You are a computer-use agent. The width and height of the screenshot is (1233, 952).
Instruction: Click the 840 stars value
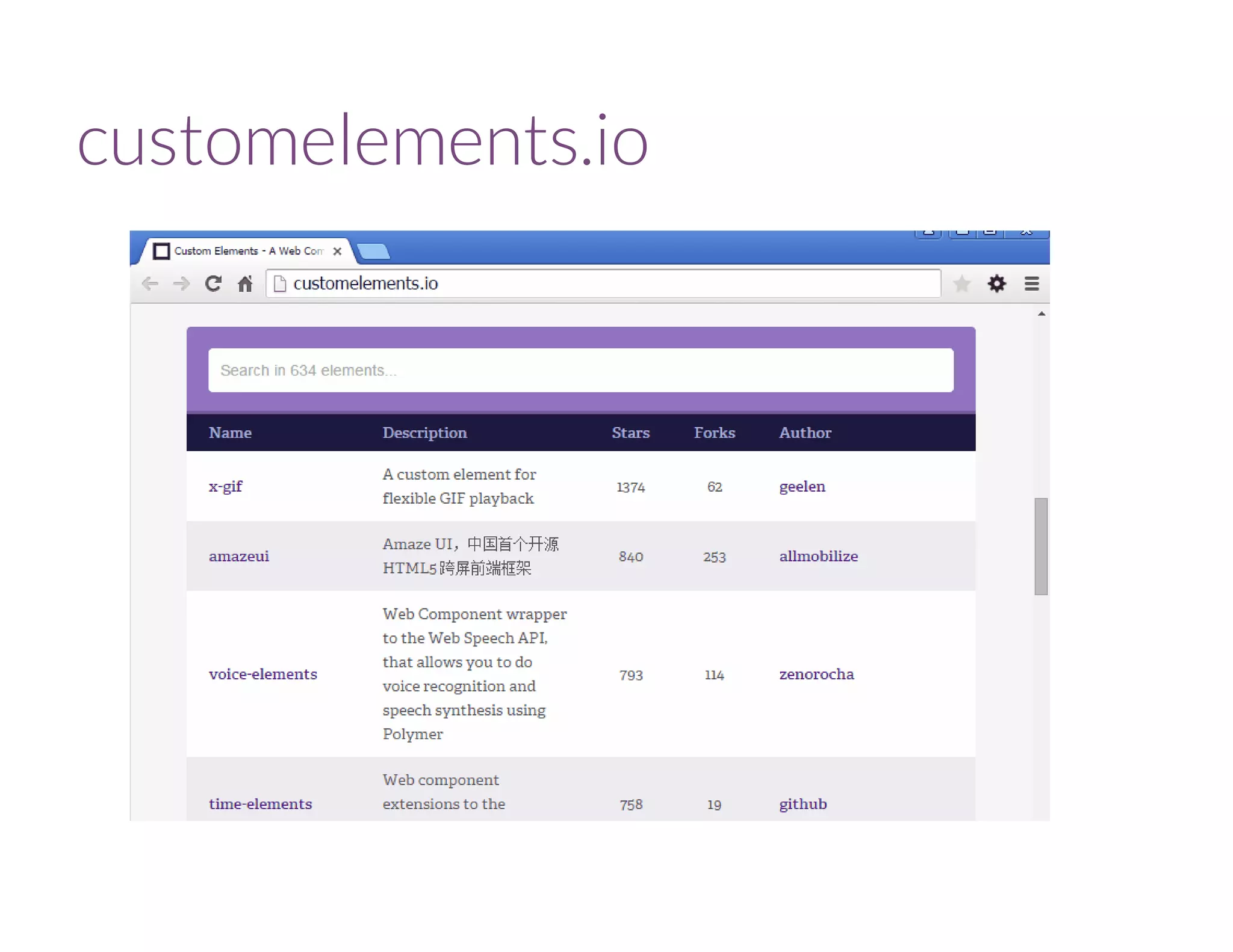[631, 557]
